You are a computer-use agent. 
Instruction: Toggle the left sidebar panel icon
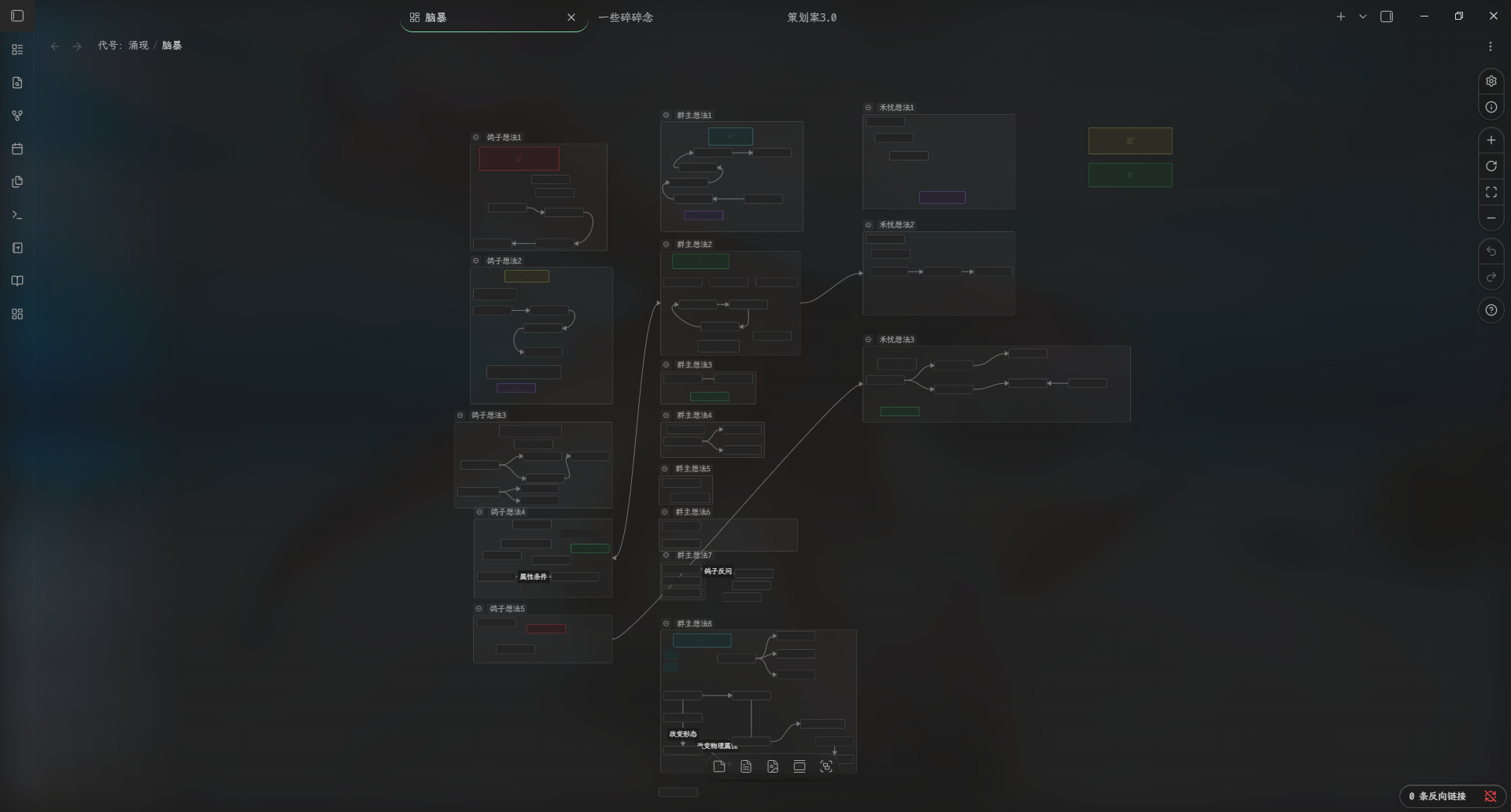(17, 16)
